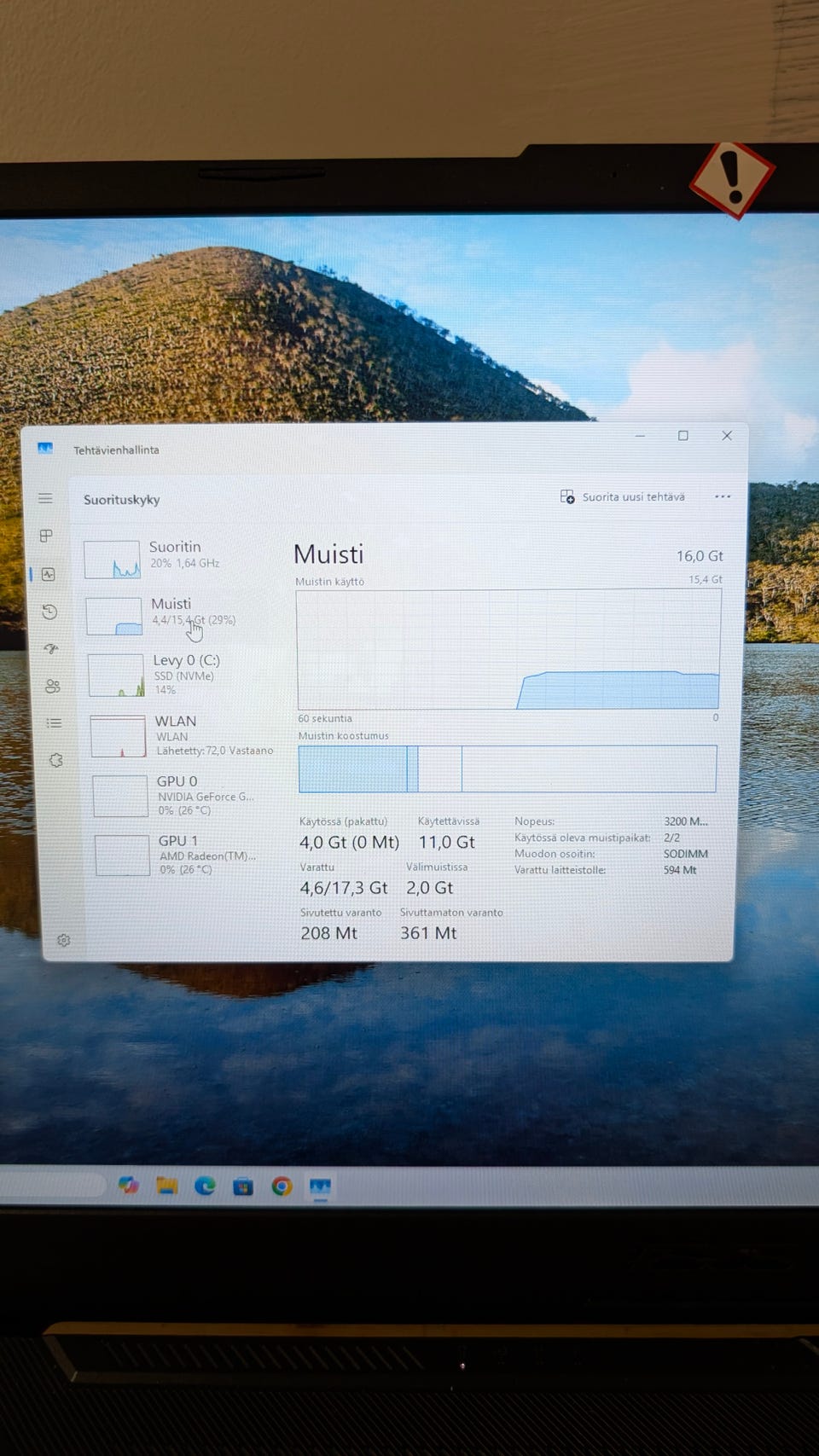This screenshot has height=1456, width=819.
Task: Click the GPU 0 mini graph thumbnail
Action: pyautogui.click(x=120, y=796)
